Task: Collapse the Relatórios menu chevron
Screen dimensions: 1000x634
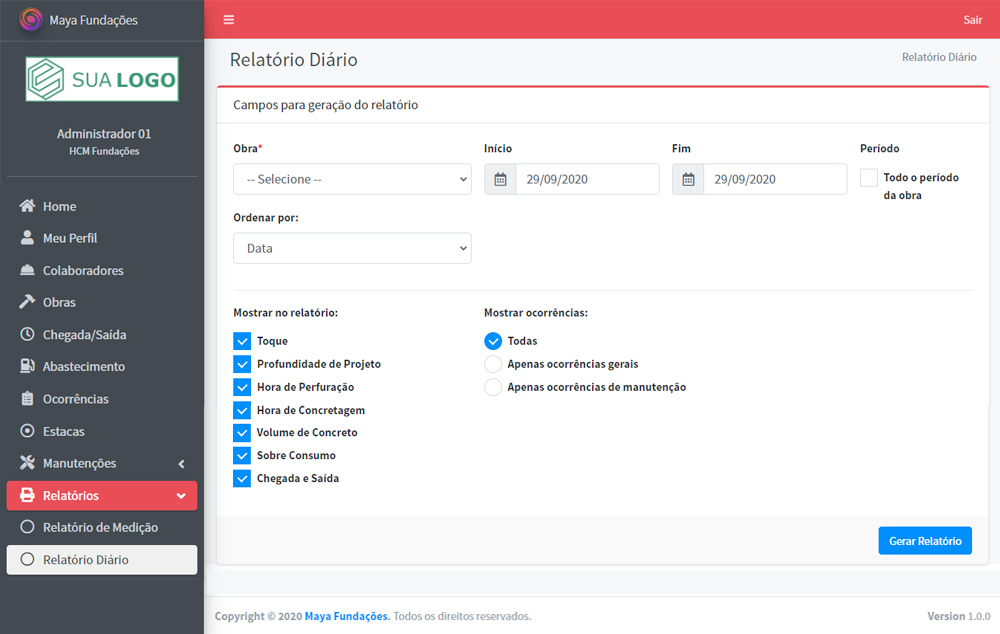Action: click(181, 496)
